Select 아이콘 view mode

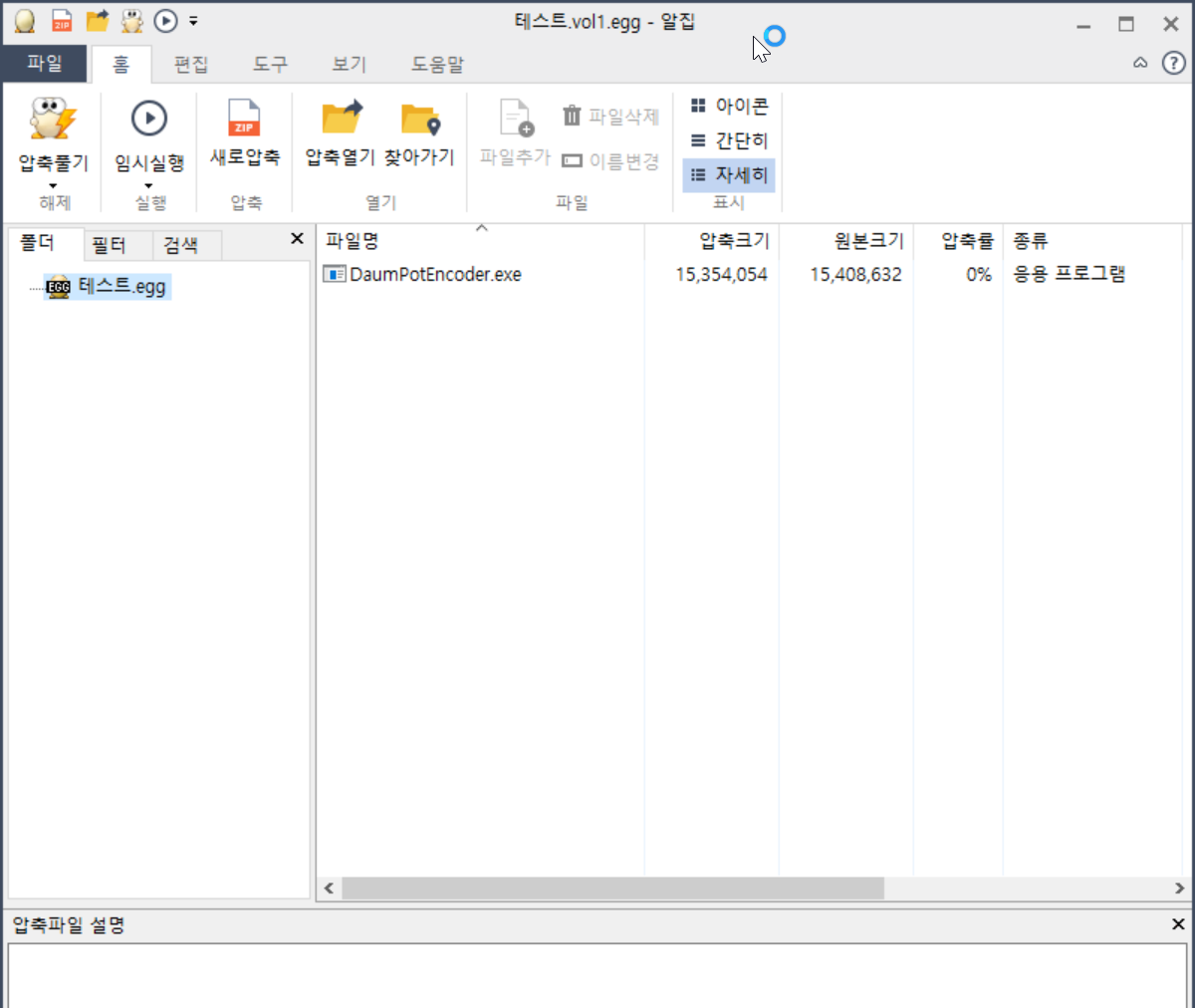(729, 106)
